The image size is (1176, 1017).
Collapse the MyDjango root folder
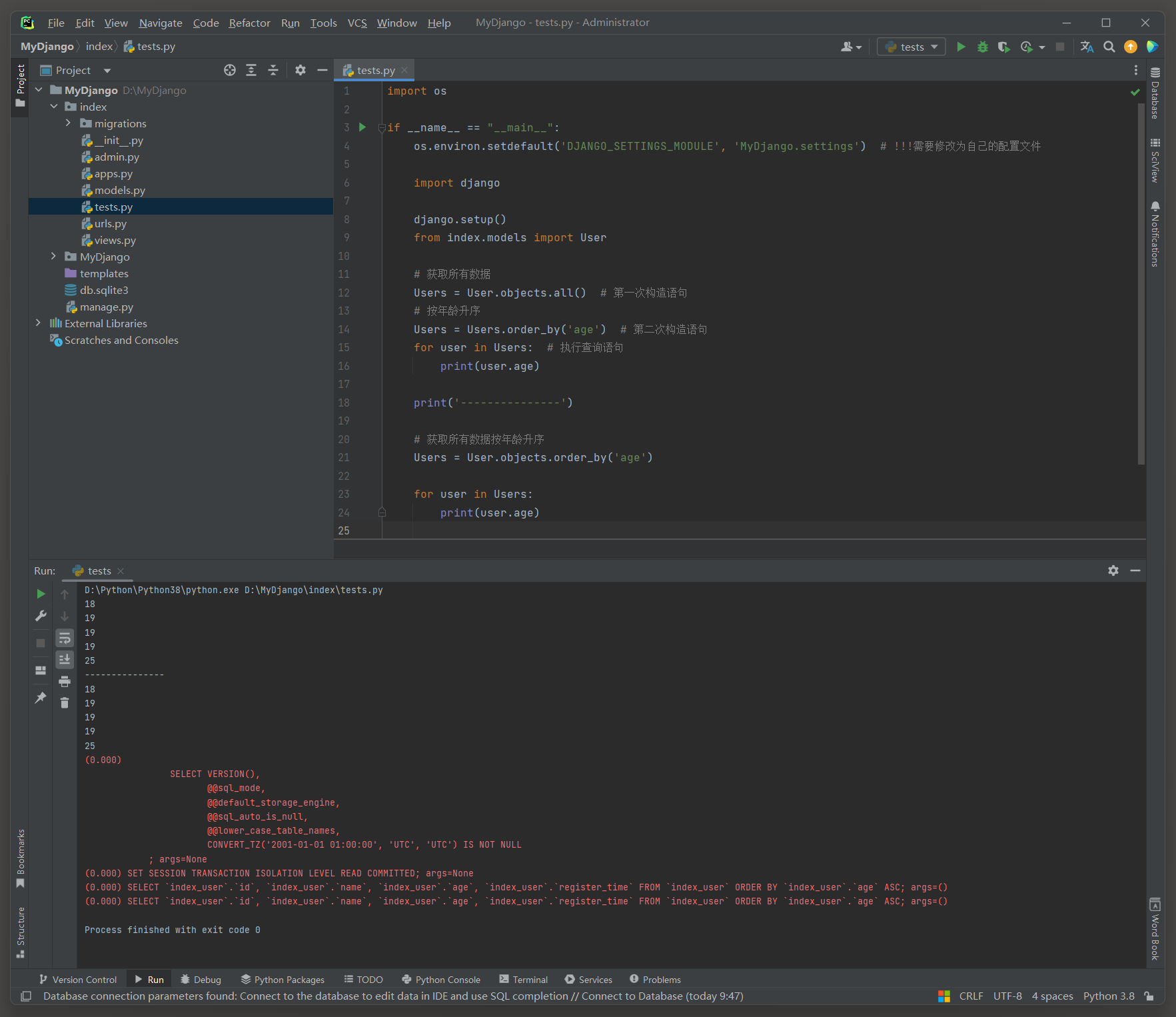pos(39,90)
